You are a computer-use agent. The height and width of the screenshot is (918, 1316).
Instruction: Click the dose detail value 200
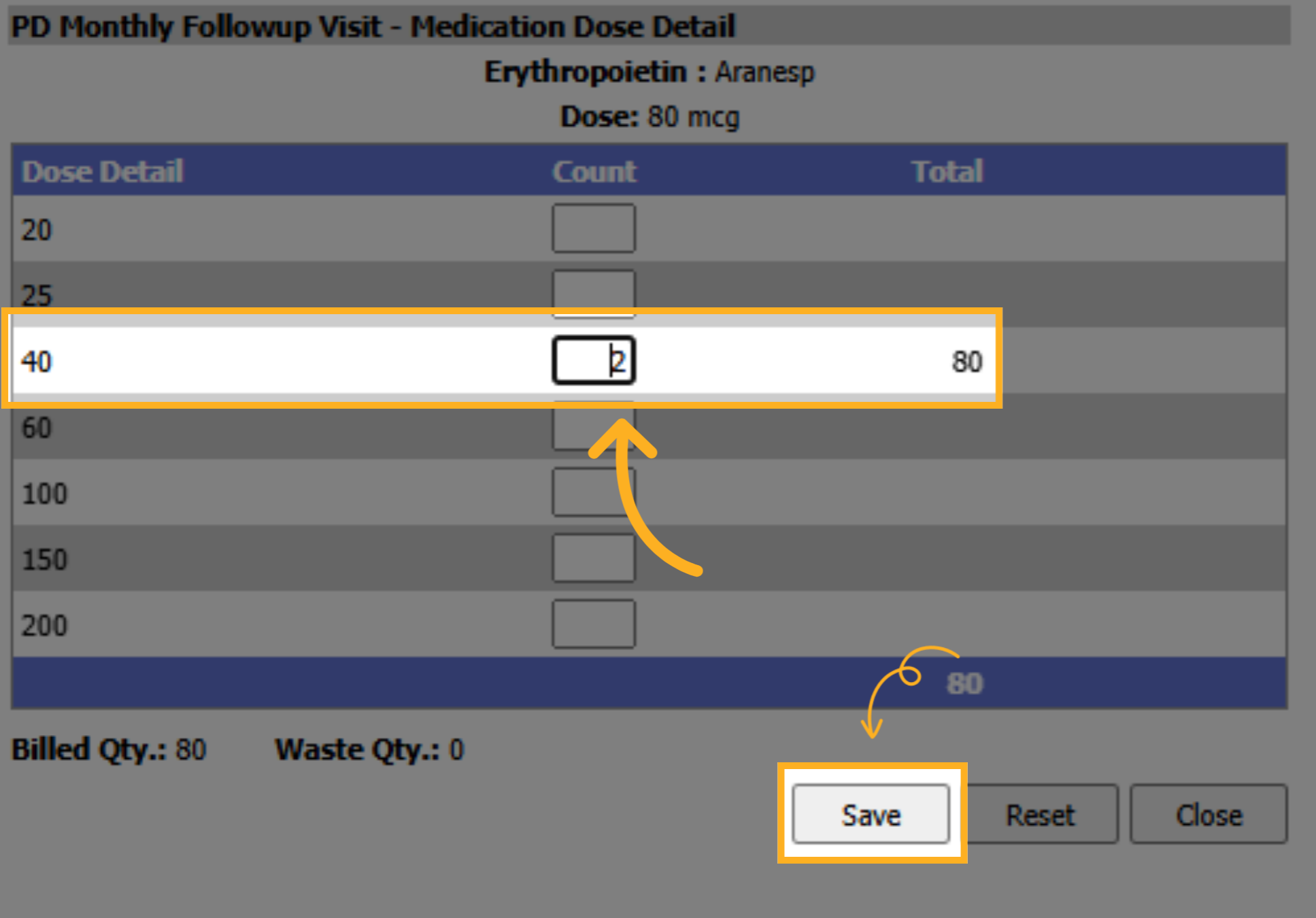click(44, 626)
